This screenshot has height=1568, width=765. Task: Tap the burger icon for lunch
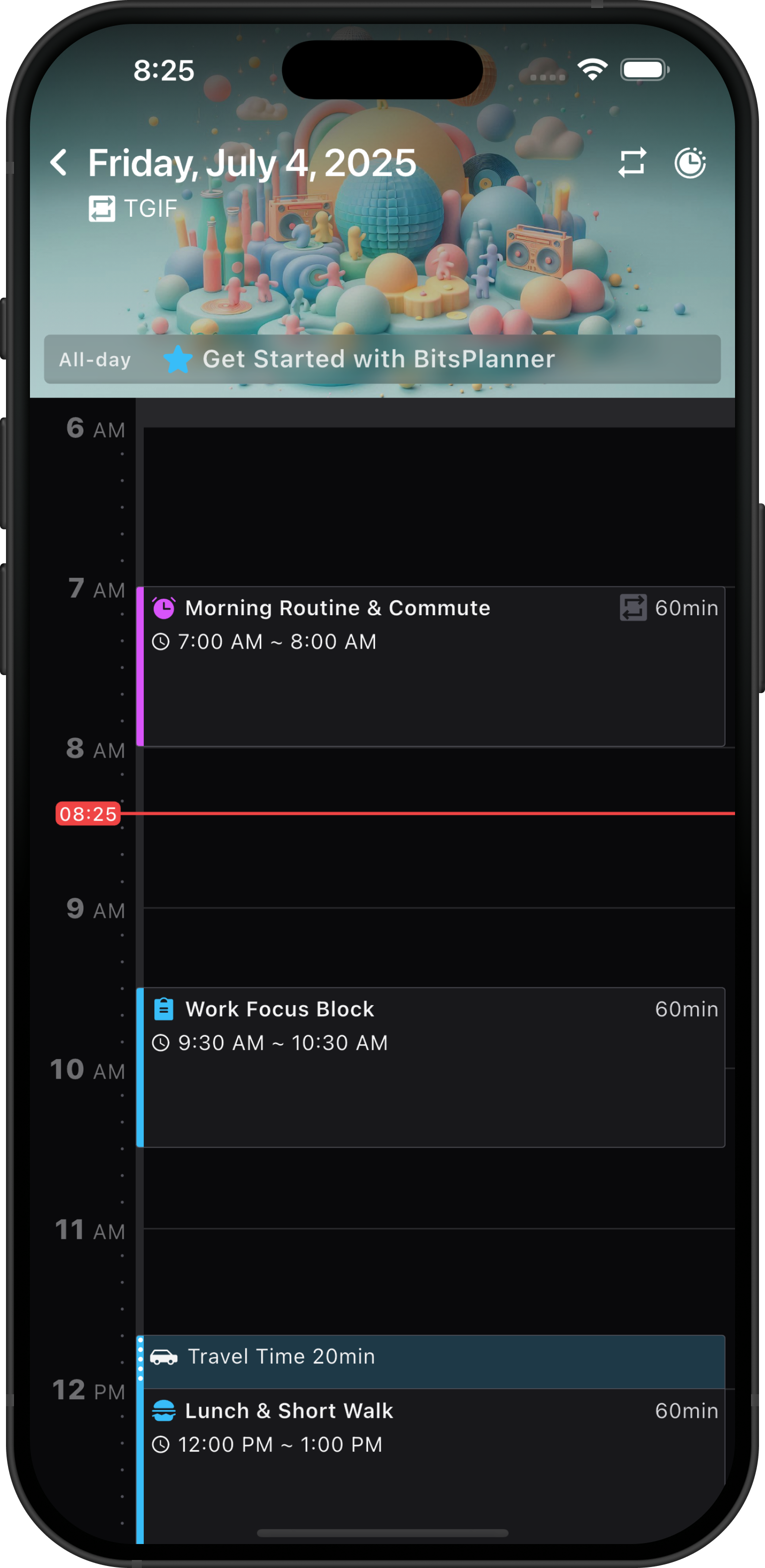click(164, 1410)
